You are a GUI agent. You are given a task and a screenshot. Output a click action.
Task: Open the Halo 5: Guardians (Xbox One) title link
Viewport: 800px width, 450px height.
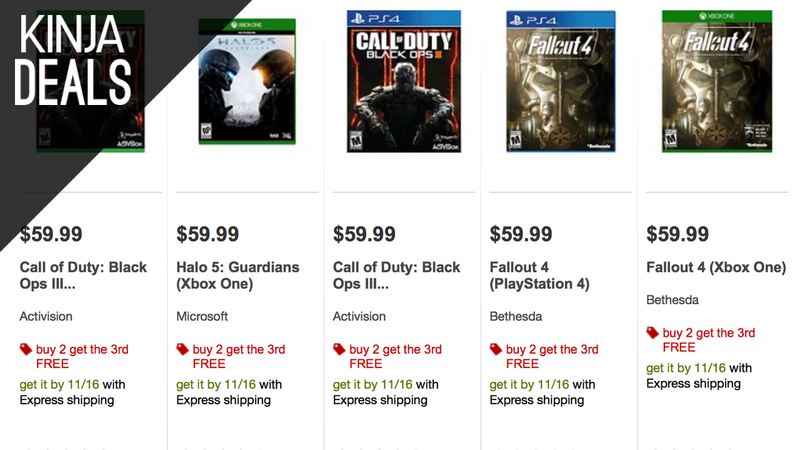pos(238,276)
